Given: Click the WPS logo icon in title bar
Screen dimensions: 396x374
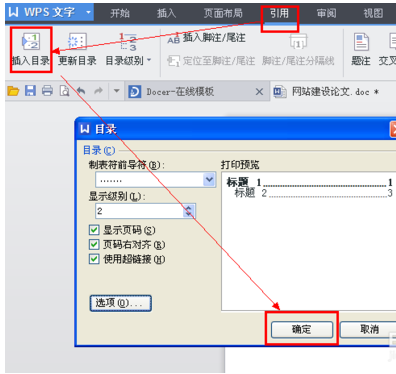Looking at the screenshot, I should pos(13,12).
